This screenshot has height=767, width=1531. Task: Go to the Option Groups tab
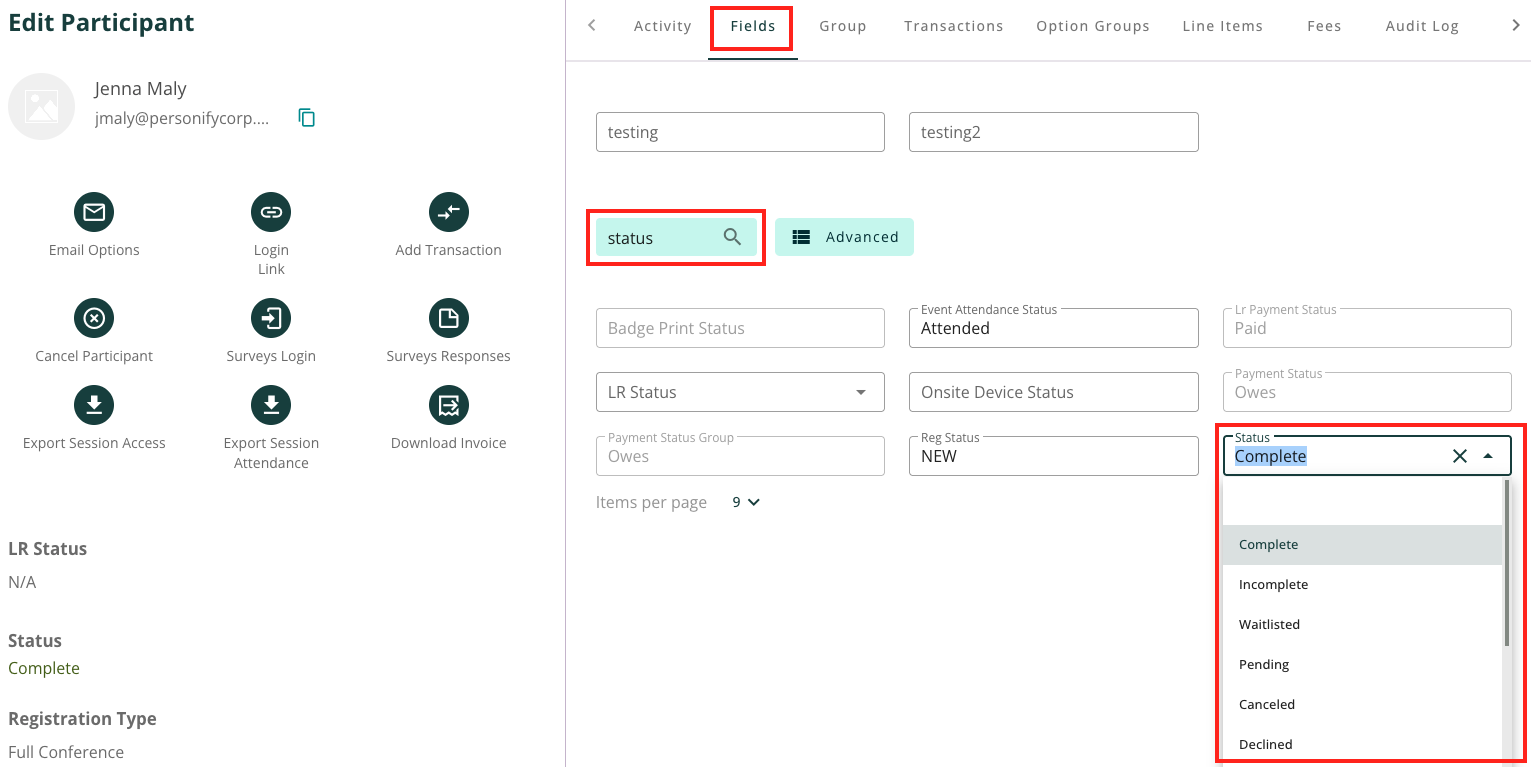coord(1093,26)
